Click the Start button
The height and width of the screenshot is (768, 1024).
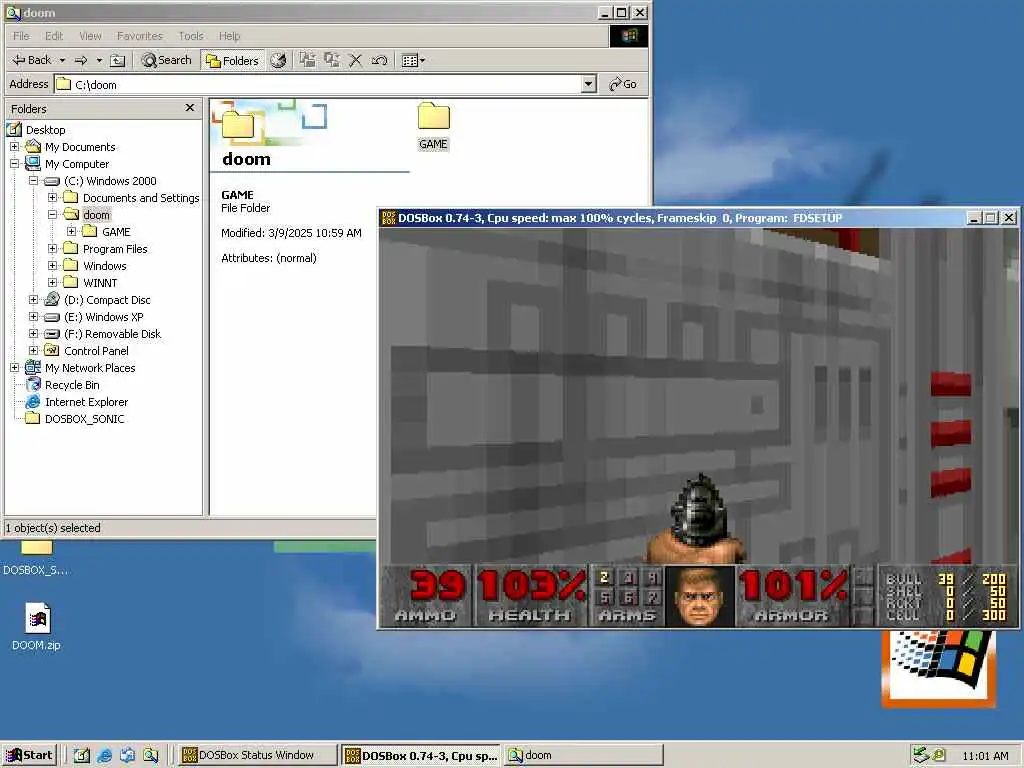(30, 755)
